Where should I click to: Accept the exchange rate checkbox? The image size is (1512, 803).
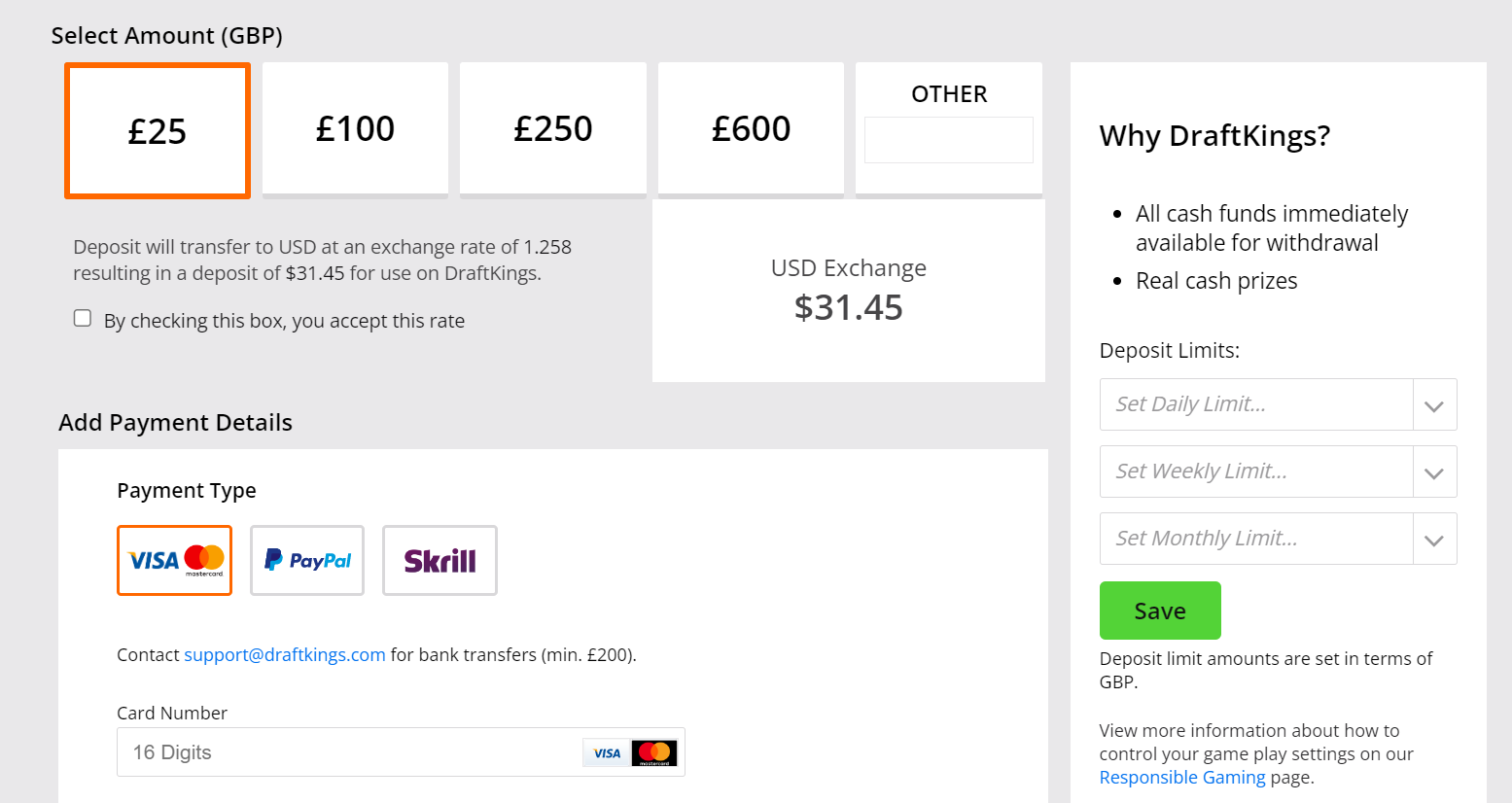83,318
